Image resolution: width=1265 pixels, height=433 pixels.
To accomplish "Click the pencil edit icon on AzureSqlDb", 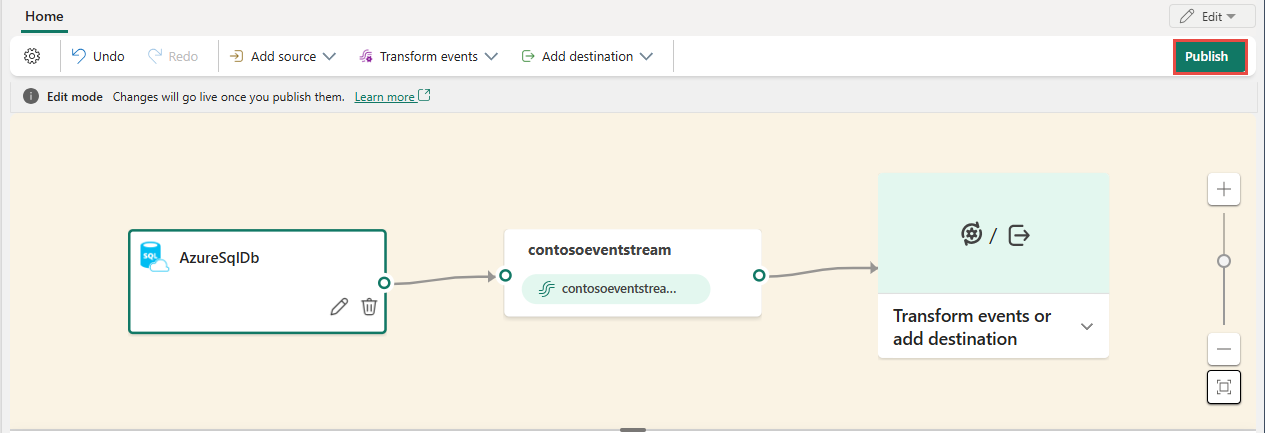I will pos(339,307).
